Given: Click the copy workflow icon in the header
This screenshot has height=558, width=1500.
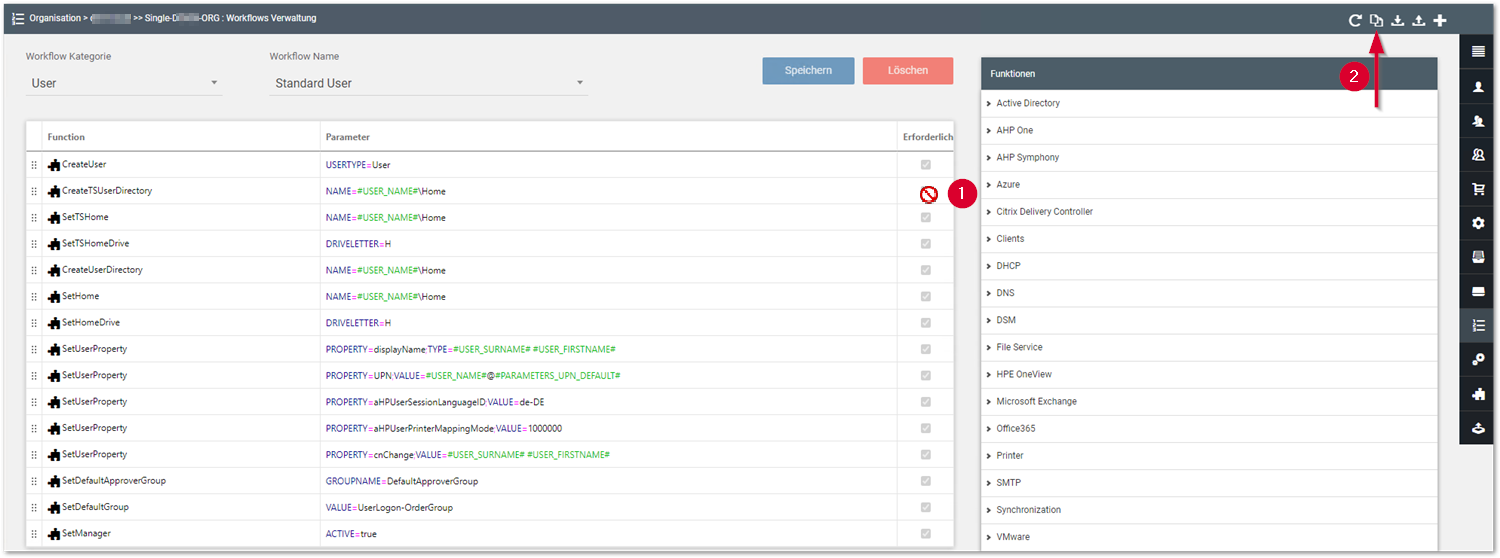Looking at the screenshot, I should tap(1376, 19).
